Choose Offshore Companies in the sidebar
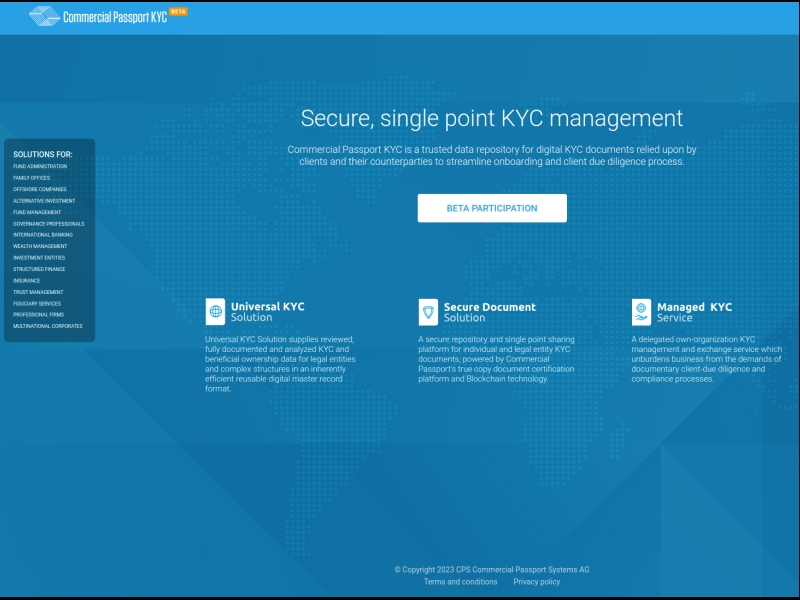Viewport: 800px width, 600px height. click(40, 189)
